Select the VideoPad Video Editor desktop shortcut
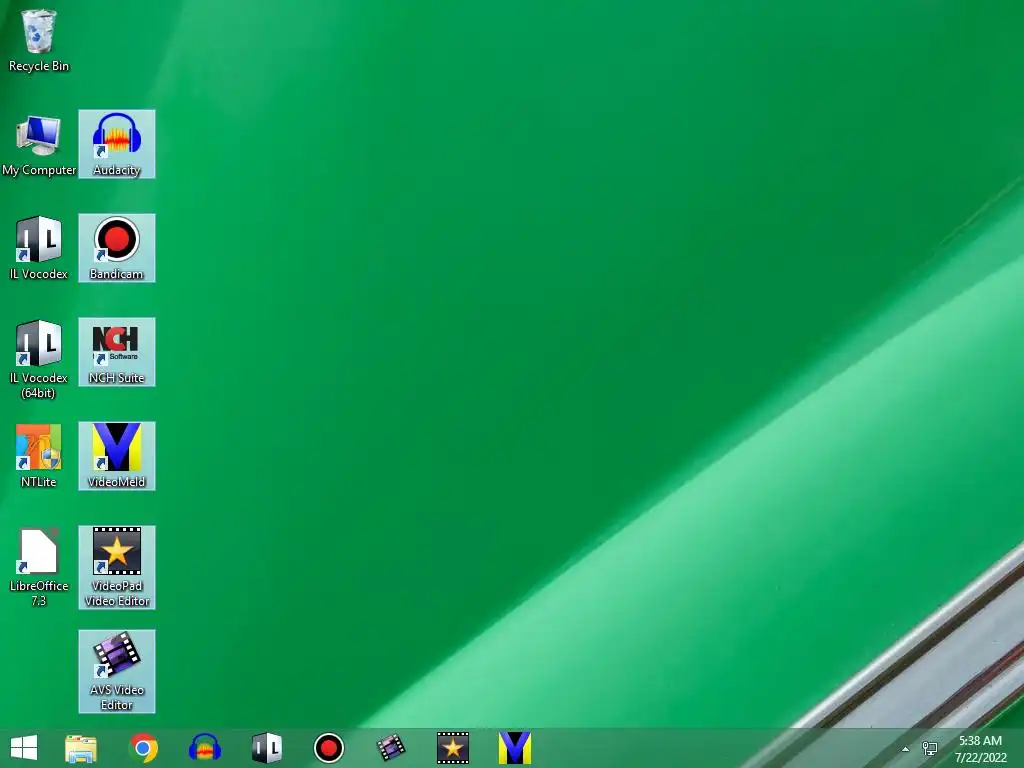 point(117,568)
